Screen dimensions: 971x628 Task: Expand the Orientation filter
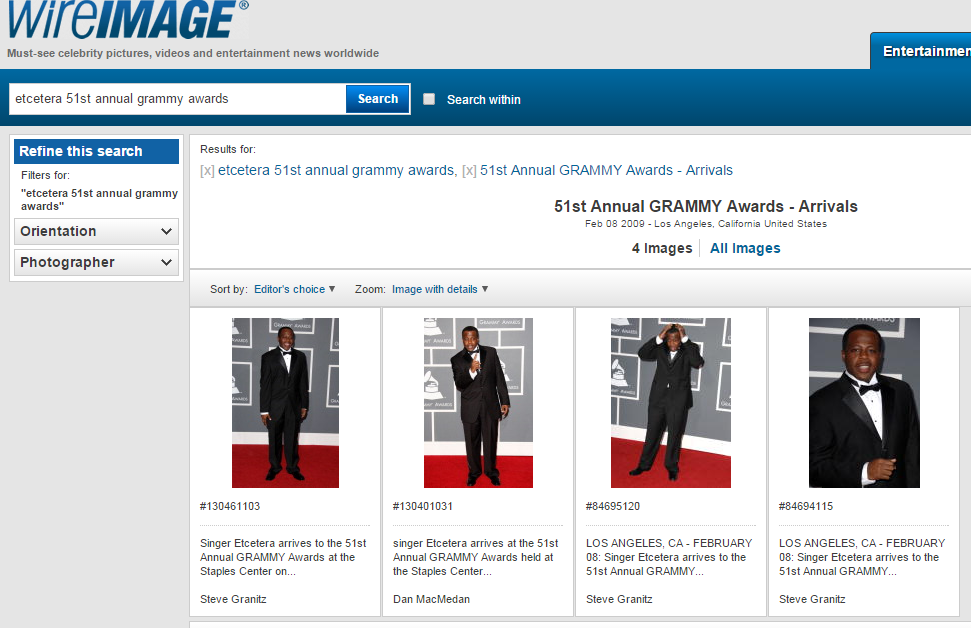tap(96, 231)
